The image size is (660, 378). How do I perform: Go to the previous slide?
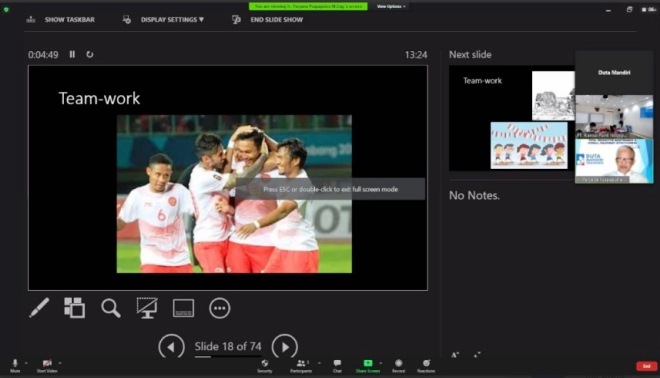[x=171, y=347]
